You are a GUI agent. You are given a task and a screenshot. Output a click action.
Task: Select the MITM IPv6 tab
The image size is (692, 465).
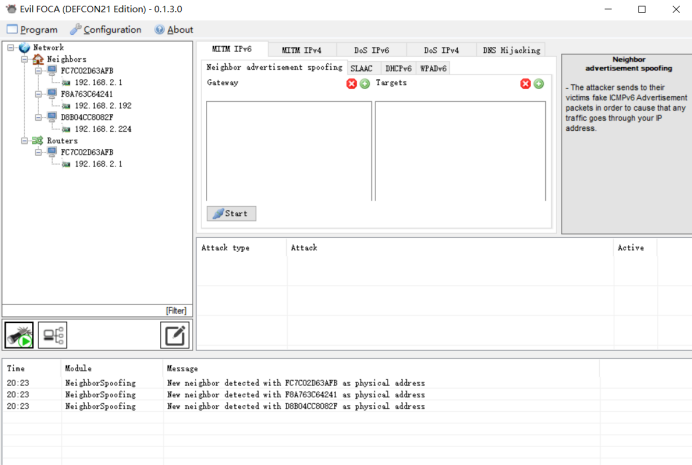232,49
